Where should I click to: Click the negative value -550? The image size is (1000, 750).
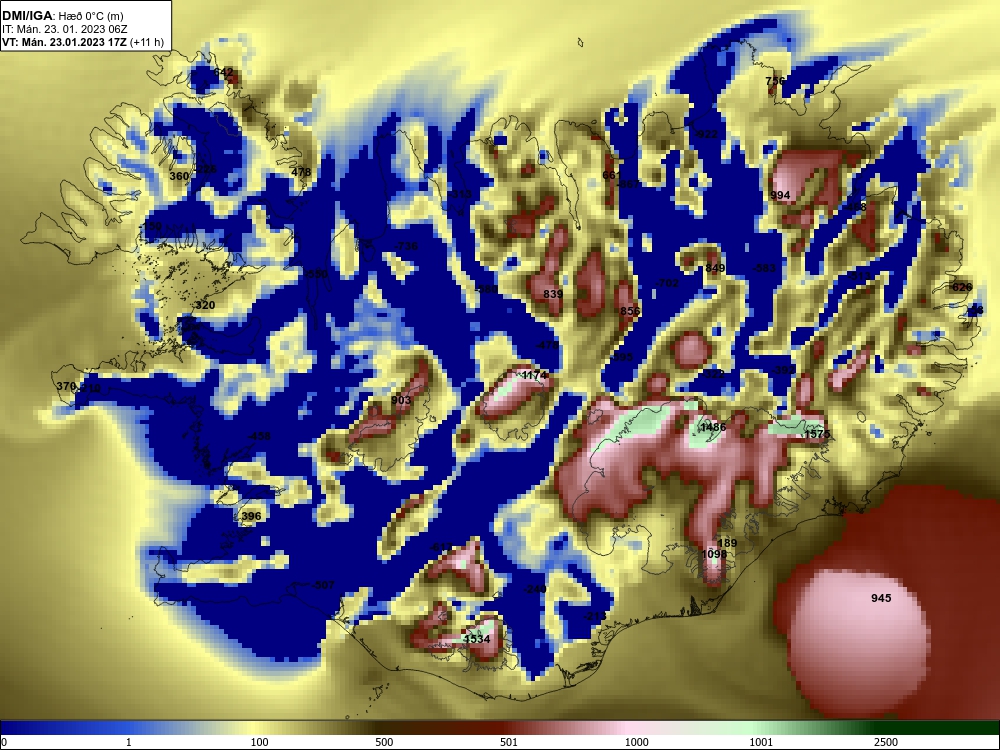tap(316, 274)
